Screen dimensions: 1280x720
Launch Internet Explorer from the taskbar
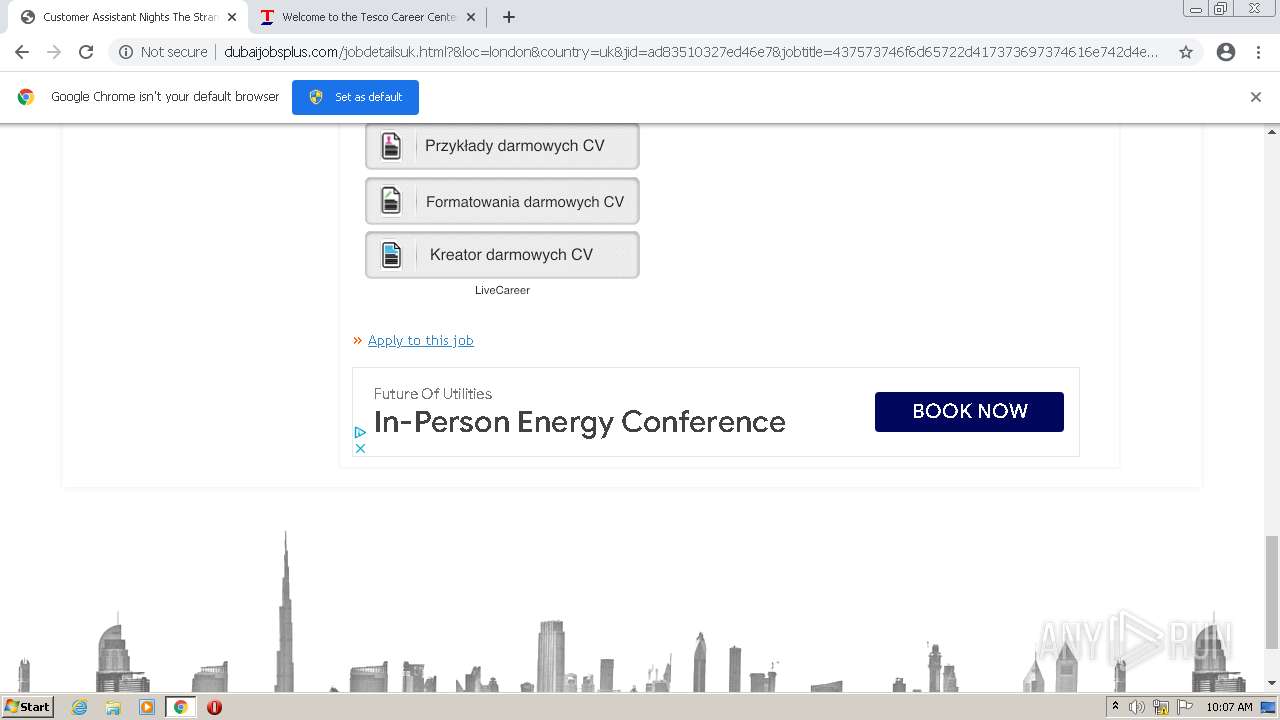79,707
